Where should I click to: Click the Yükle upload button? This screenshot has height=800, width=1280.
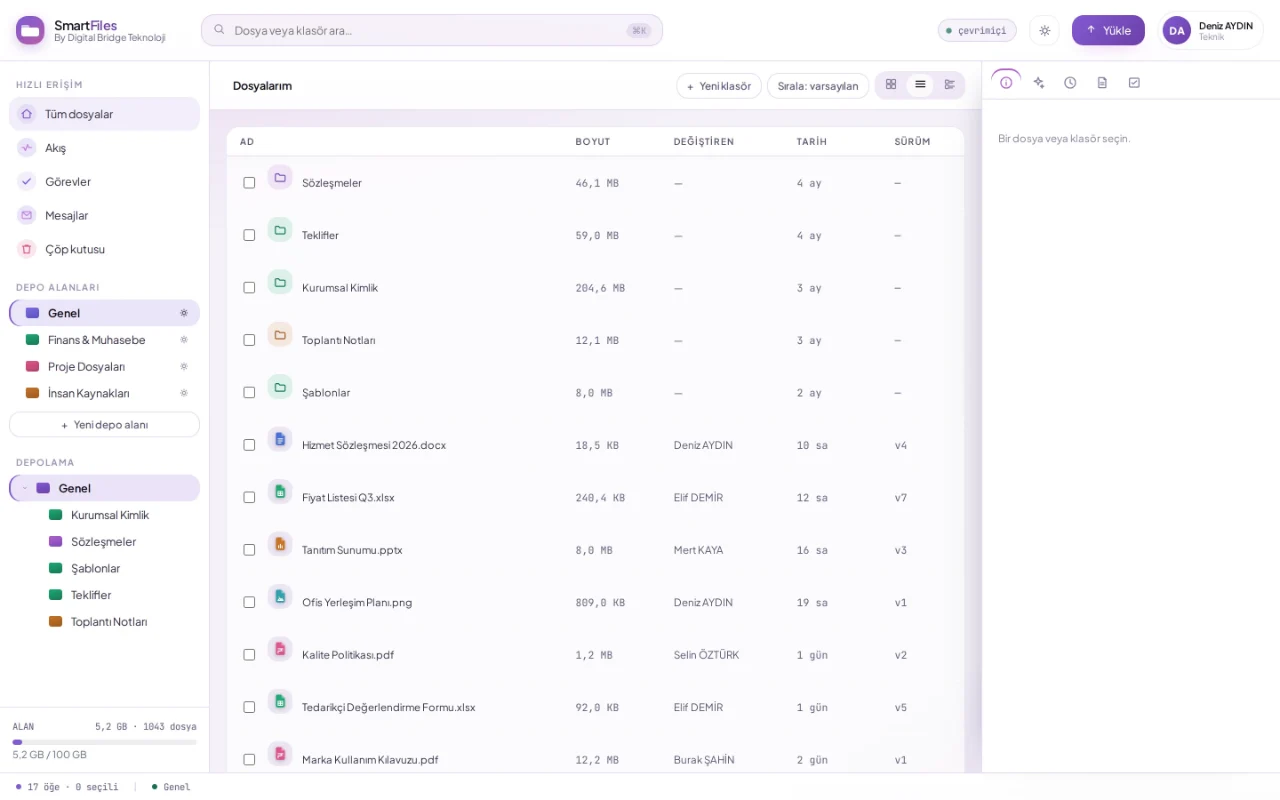[x=1108, y=30]
